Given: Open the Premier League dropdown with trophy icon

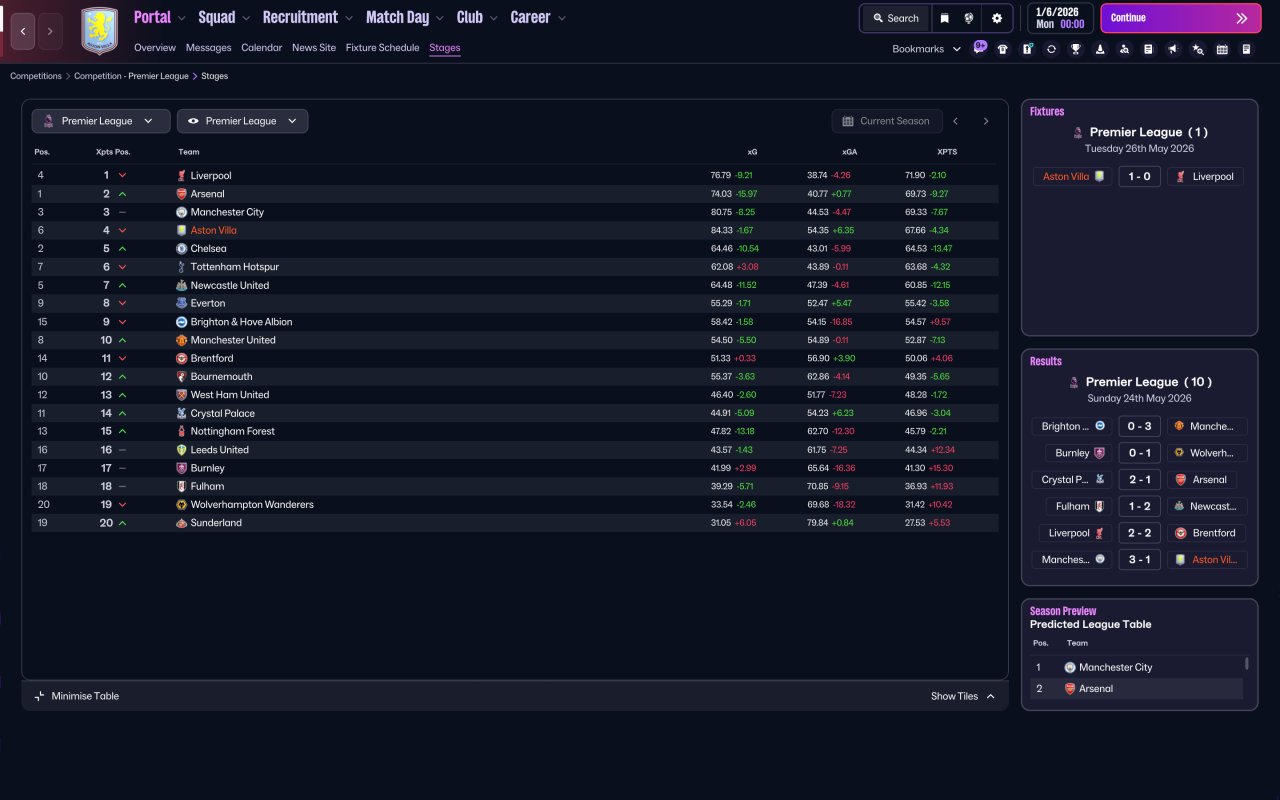Looking at the screenshot, I should coord(101,121).
